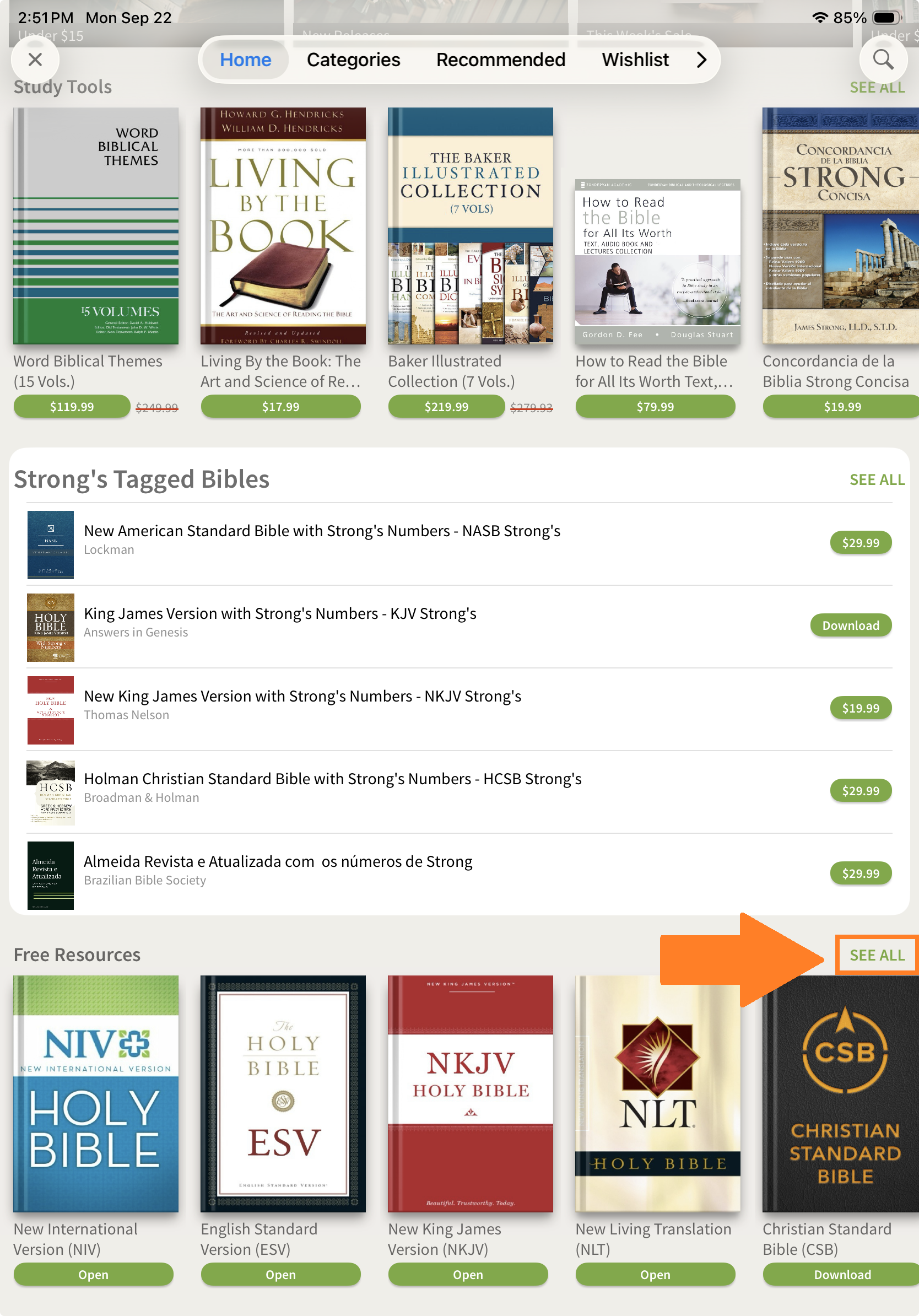
Task: Tap See All for Free Resources
Action: pyautogui.click(x=877, y=955)
